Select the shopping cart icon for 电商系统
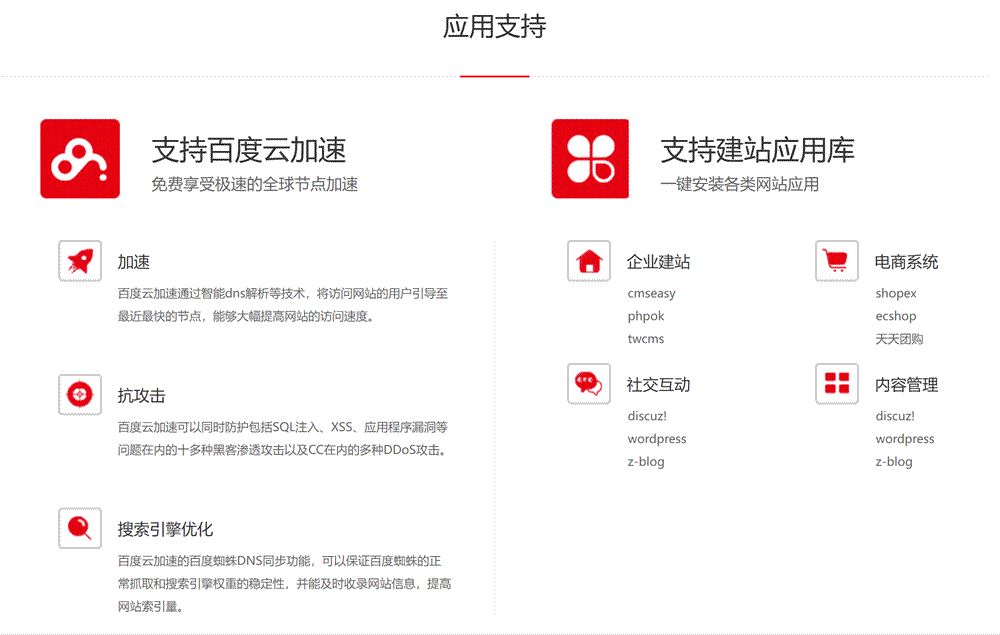 pos(837,261)
